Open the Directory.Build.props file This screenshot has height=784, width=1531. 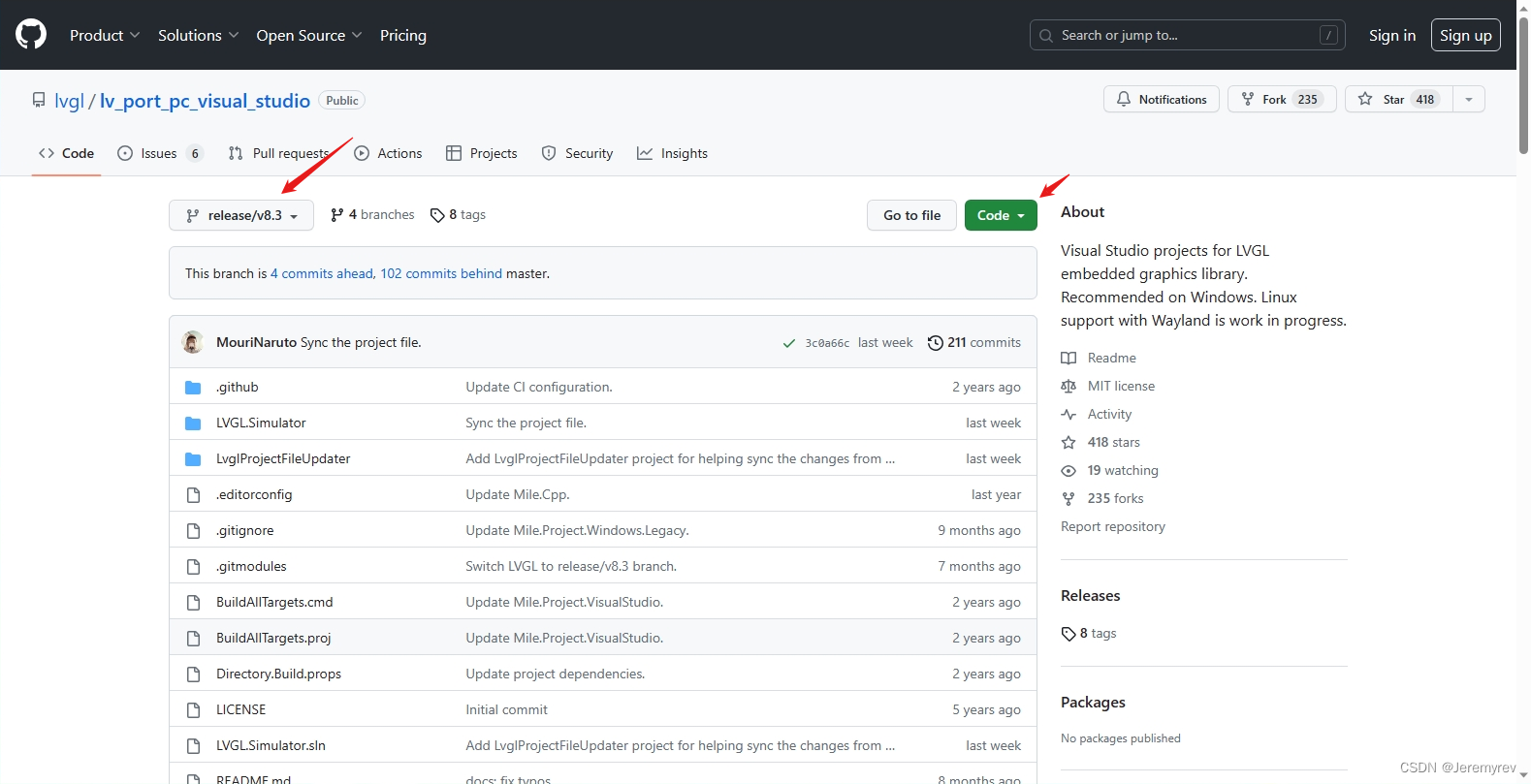(x=278, y=674)
